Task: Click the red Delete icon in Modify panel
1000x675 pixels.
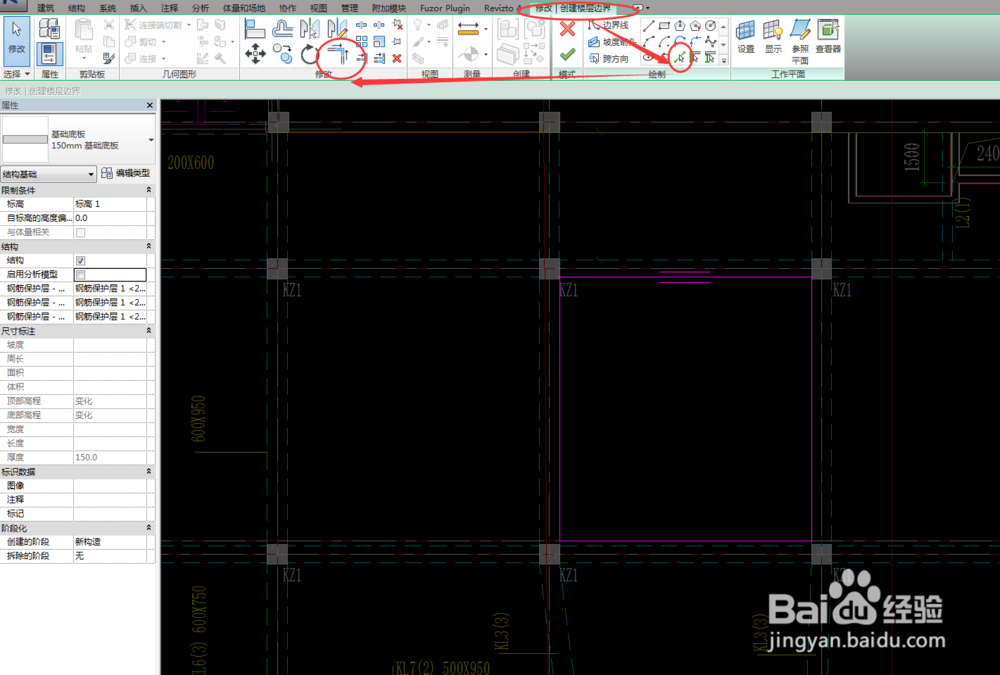Action: pos(397,59)
